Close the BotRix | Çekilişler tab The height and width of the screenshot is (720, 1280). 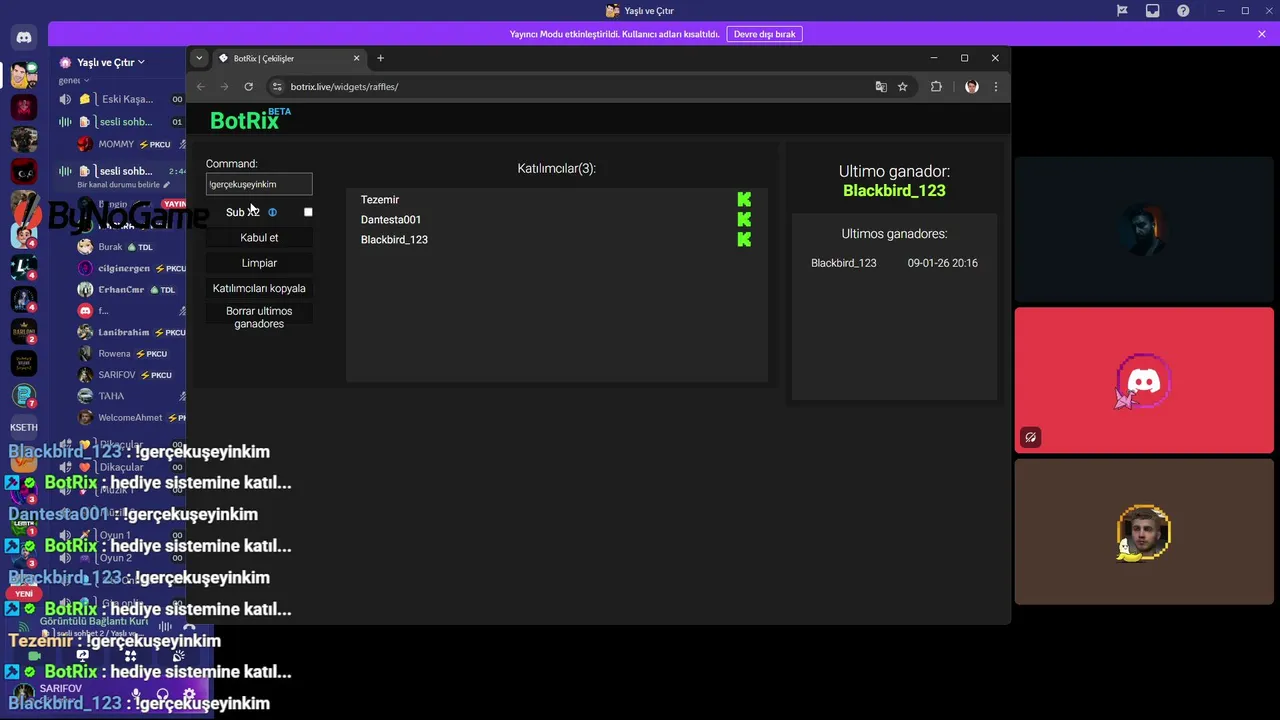[x=355, y=58]
